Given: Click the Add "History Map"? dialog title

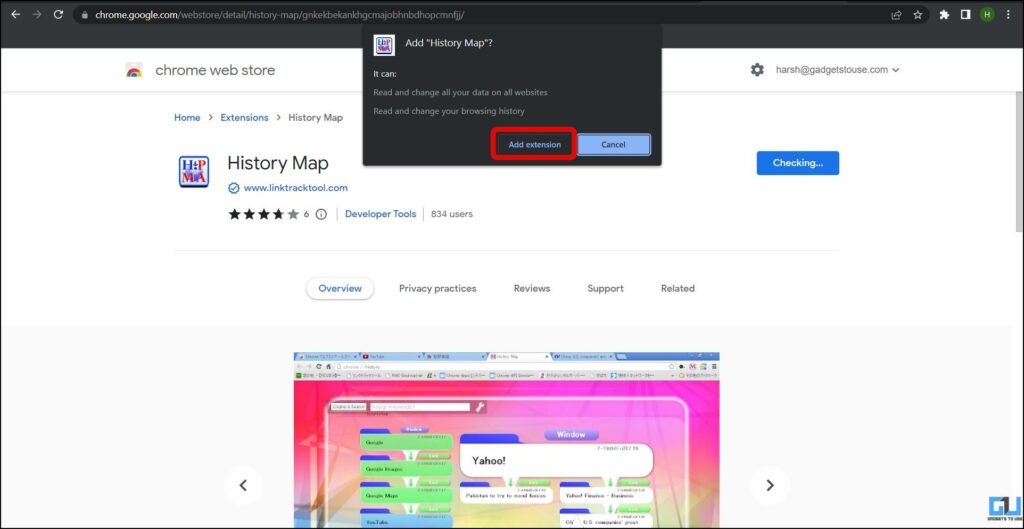Looking at the screenshot, I should point(449,43).
